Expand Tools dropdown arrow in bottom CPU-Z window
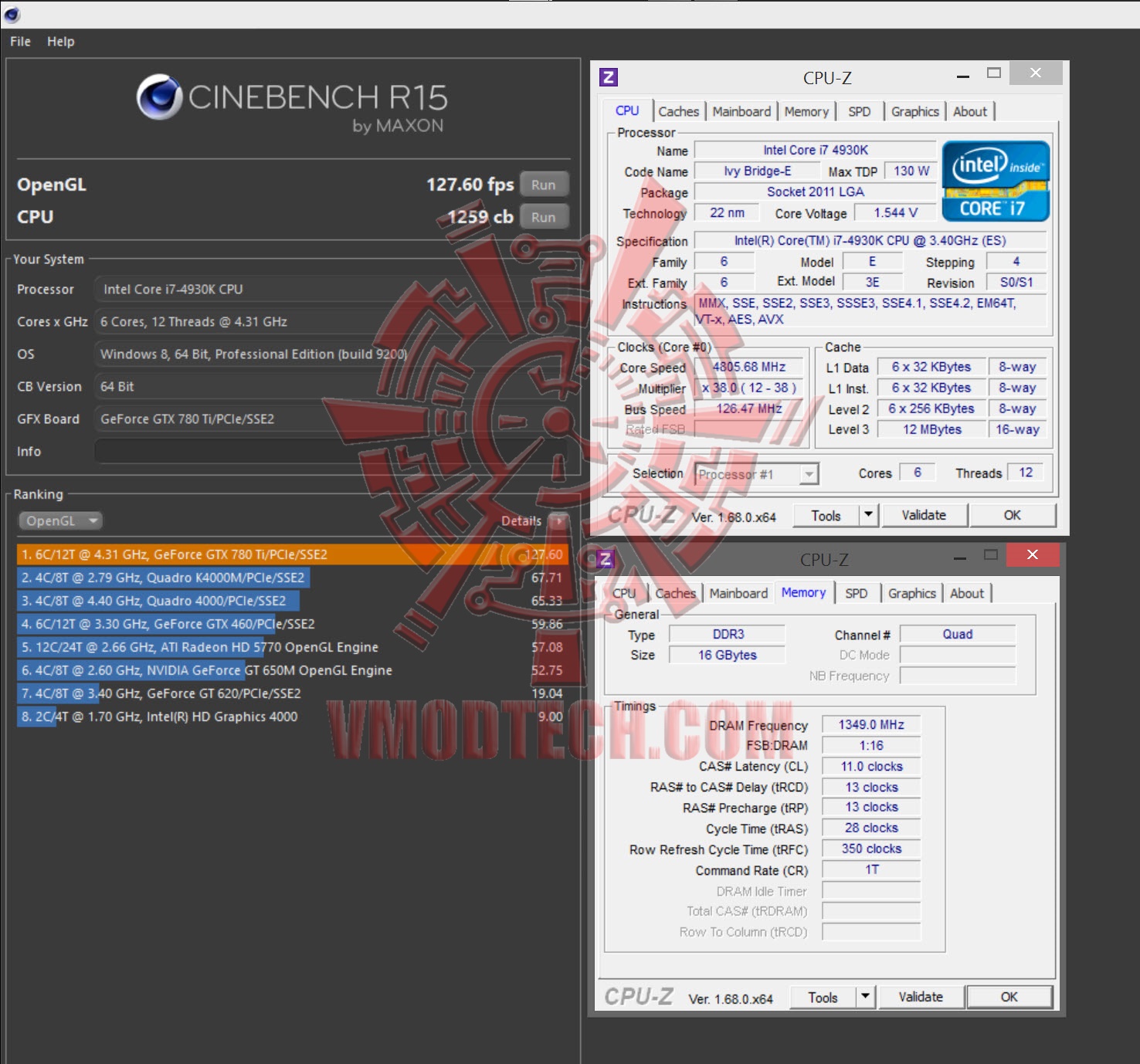This screenshot has height=1064, width=1140. click(866, 998)
